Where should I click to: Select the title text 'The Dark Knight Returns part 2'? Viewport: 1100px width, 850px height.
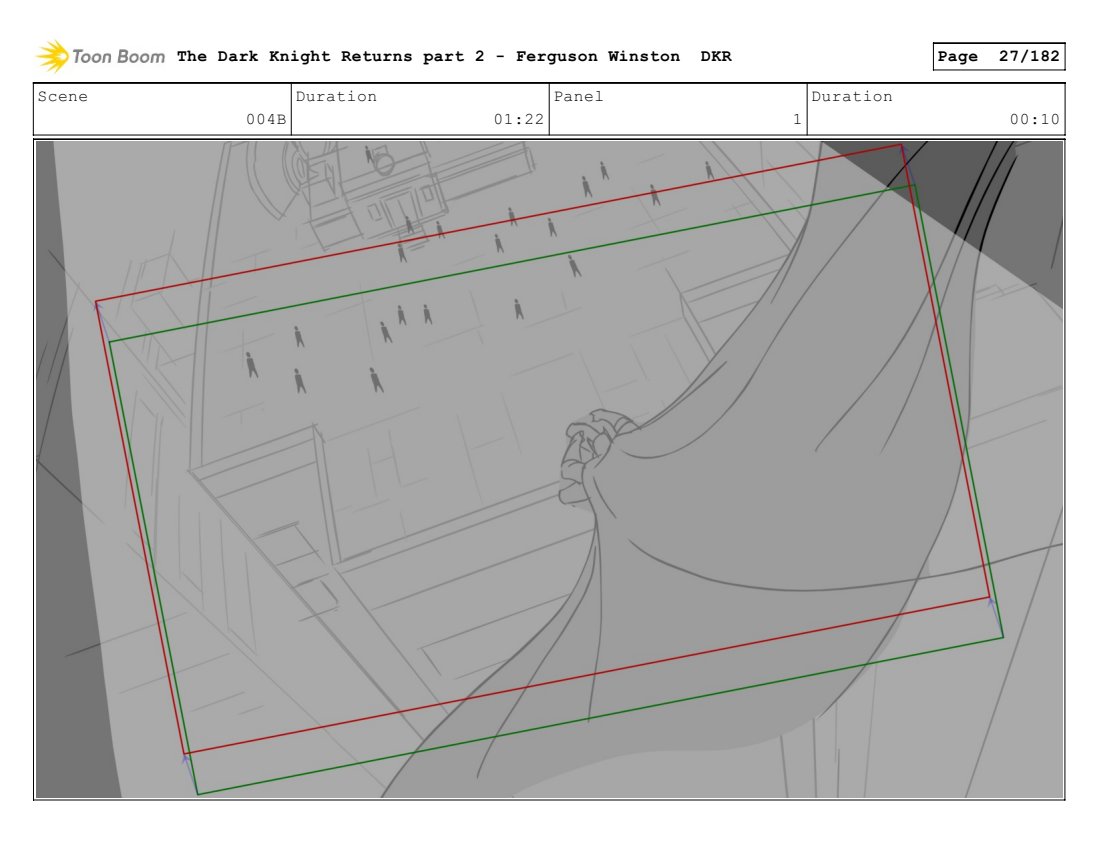tap(330, 56)
